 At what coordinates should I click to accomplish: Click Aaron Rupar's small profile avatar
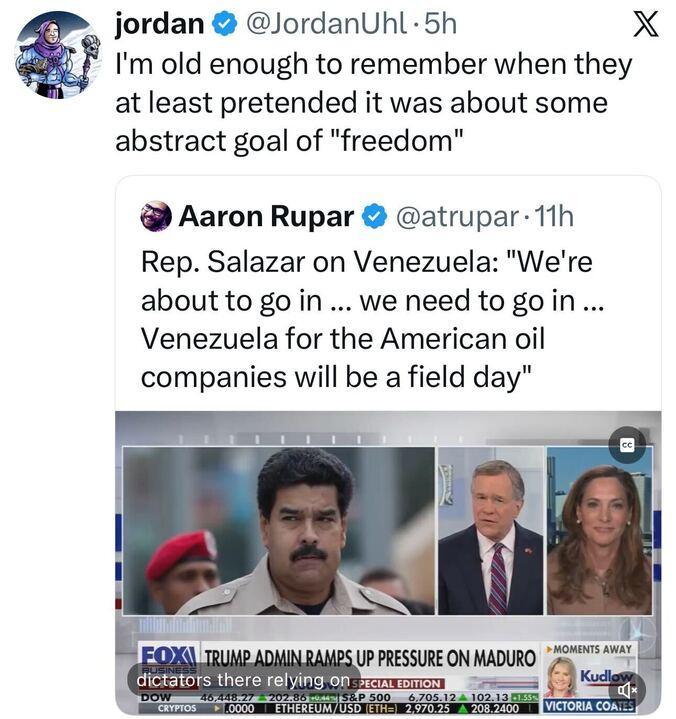coord(155,215)
